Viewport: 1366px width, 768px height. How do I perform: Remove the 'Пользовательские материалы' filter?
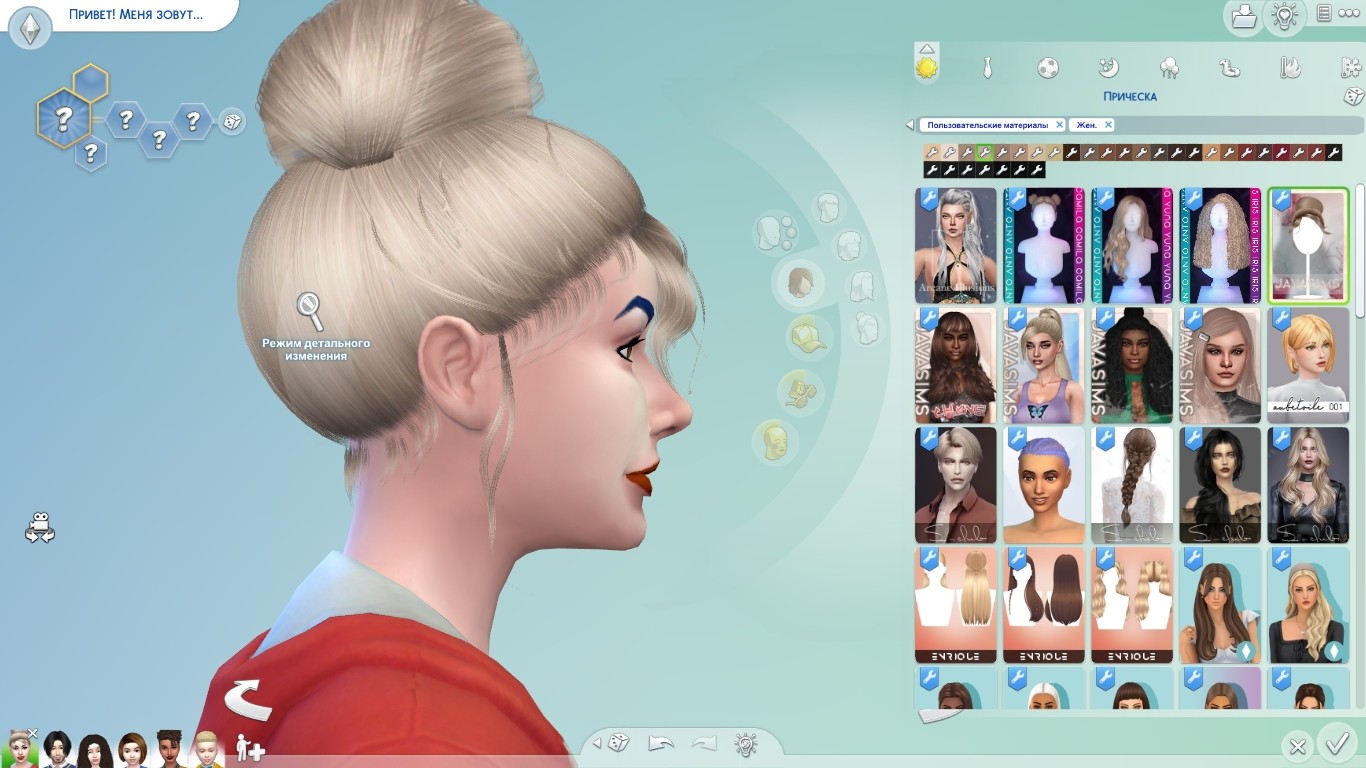coord(1060,125)
